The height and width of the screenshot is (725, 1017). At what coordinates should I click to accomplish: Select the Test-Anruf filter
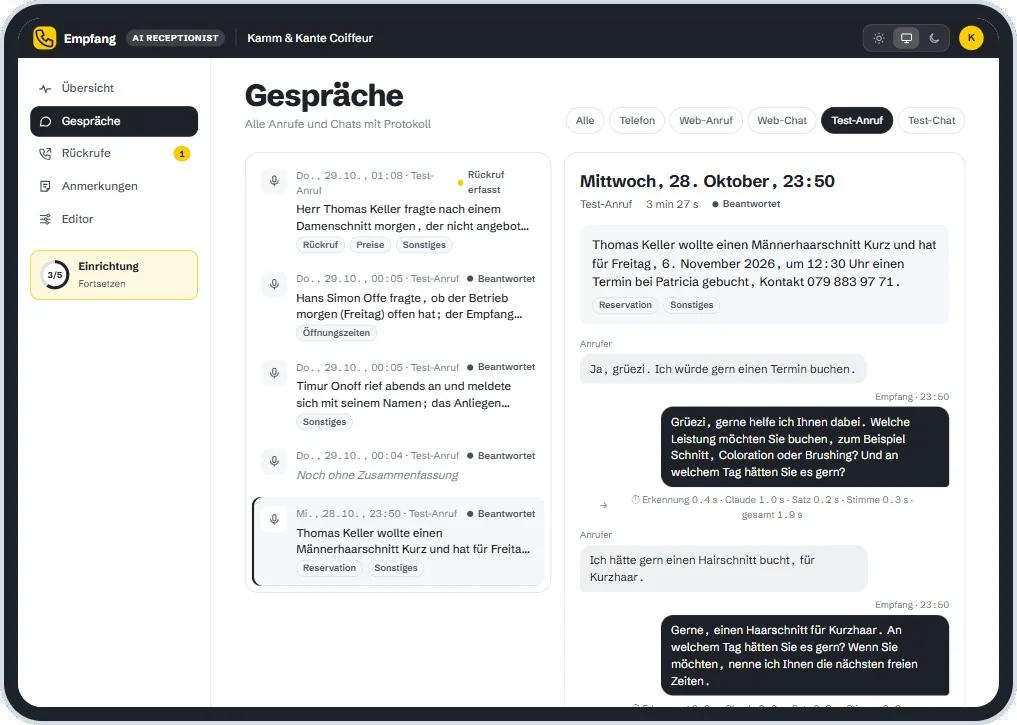tap(857, 121)
